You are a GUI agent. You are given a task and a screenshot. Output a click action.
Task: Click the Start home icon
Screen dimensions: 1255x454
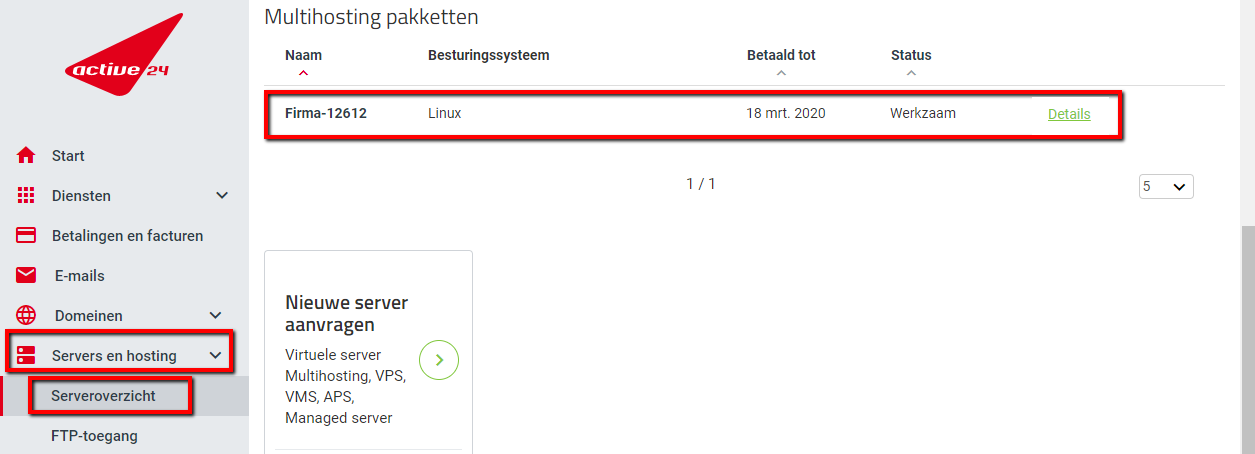[26, 156]
